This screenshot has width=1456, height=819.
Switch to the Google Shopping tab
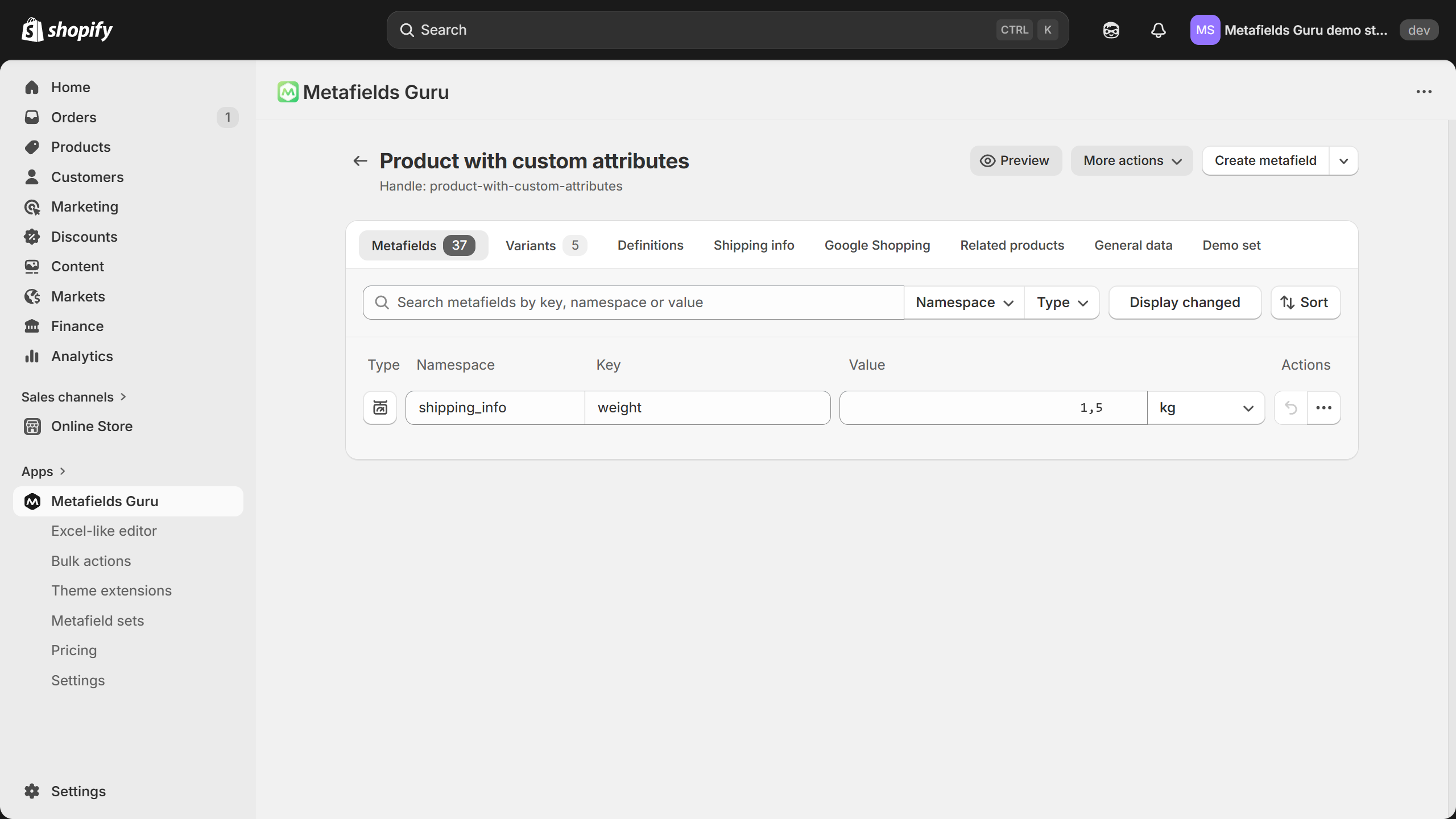pos(877,245)
